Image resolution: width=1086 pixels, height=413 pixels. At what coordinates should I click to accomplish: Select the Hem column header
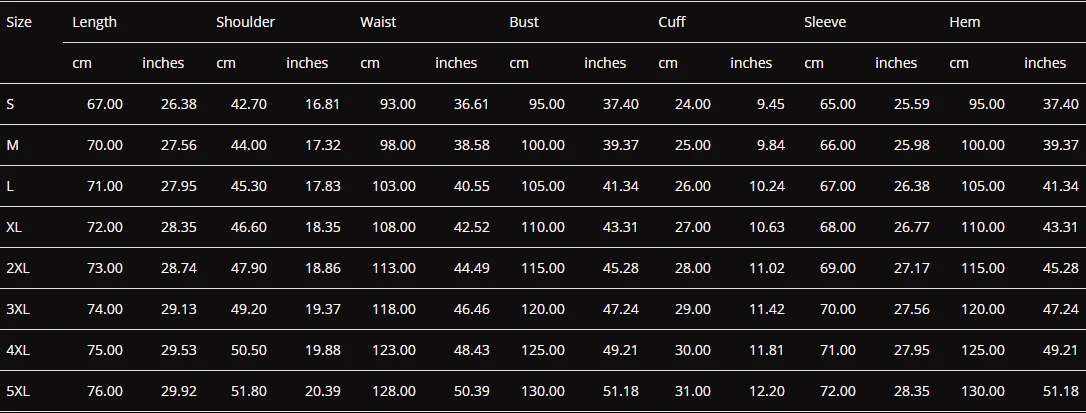pyautogui.click(x=965, y=22)
